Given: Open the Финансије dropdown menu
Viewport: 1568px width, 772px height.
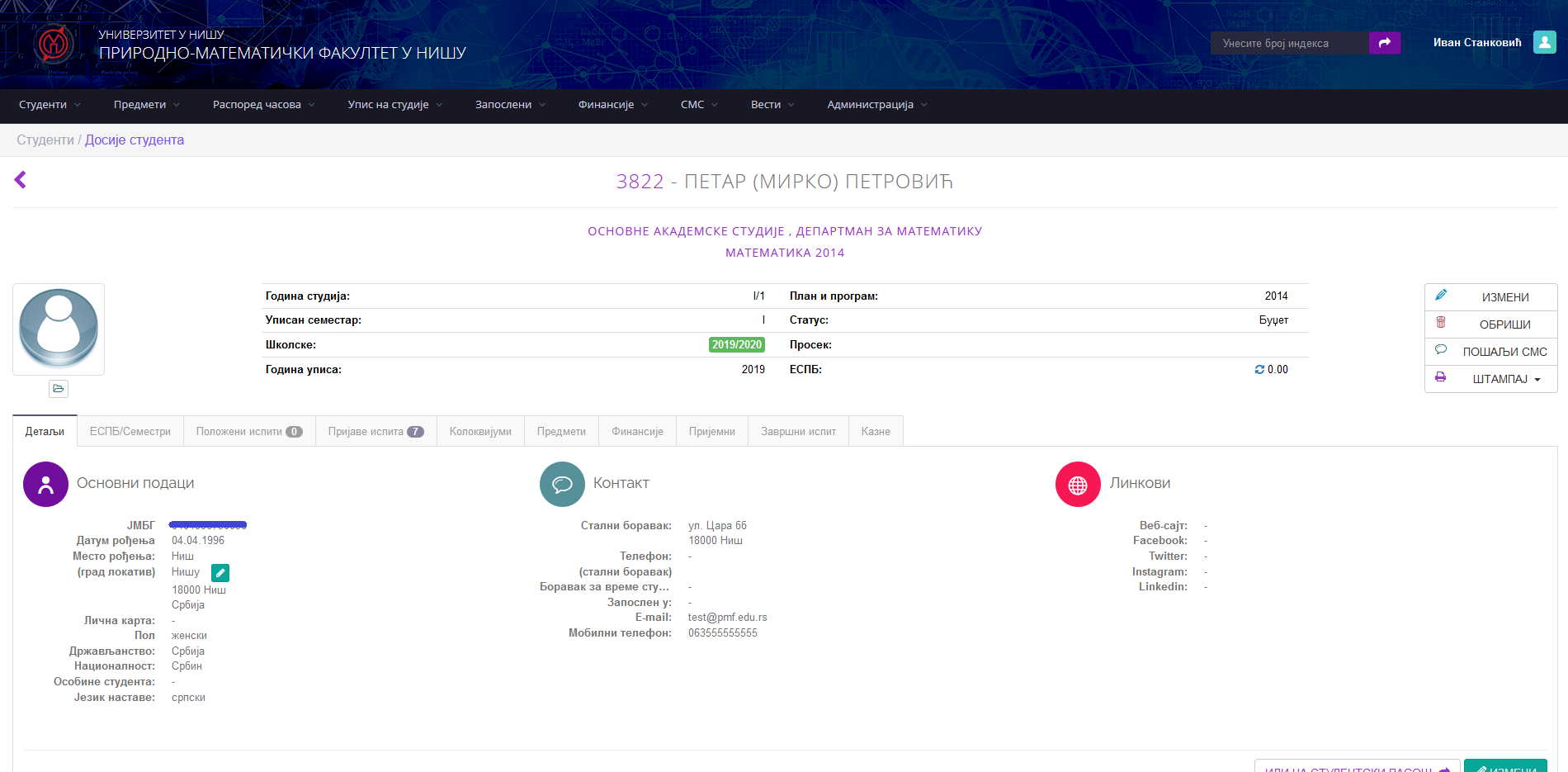Looking at the screenshot, I should [612, 105].
